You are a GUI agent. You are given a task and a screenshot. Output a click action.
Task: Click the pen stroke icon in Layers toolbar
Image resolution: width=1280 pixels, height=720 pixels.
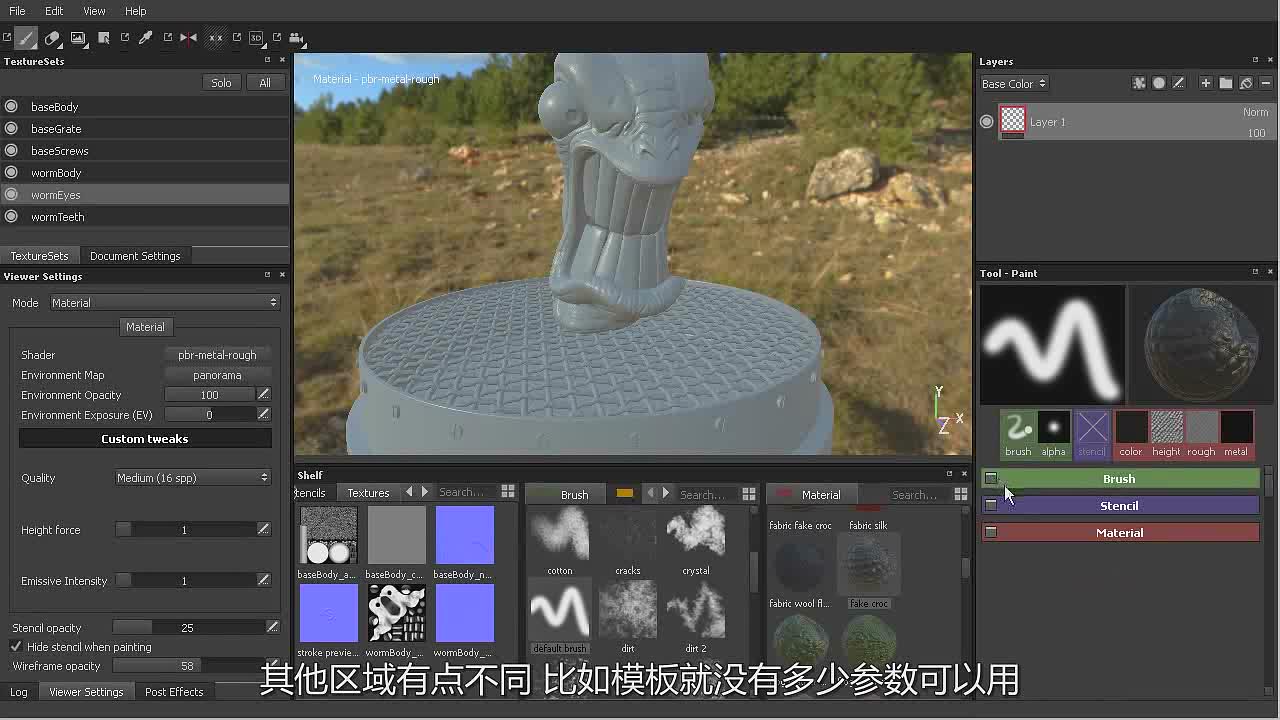(1178, 84)
